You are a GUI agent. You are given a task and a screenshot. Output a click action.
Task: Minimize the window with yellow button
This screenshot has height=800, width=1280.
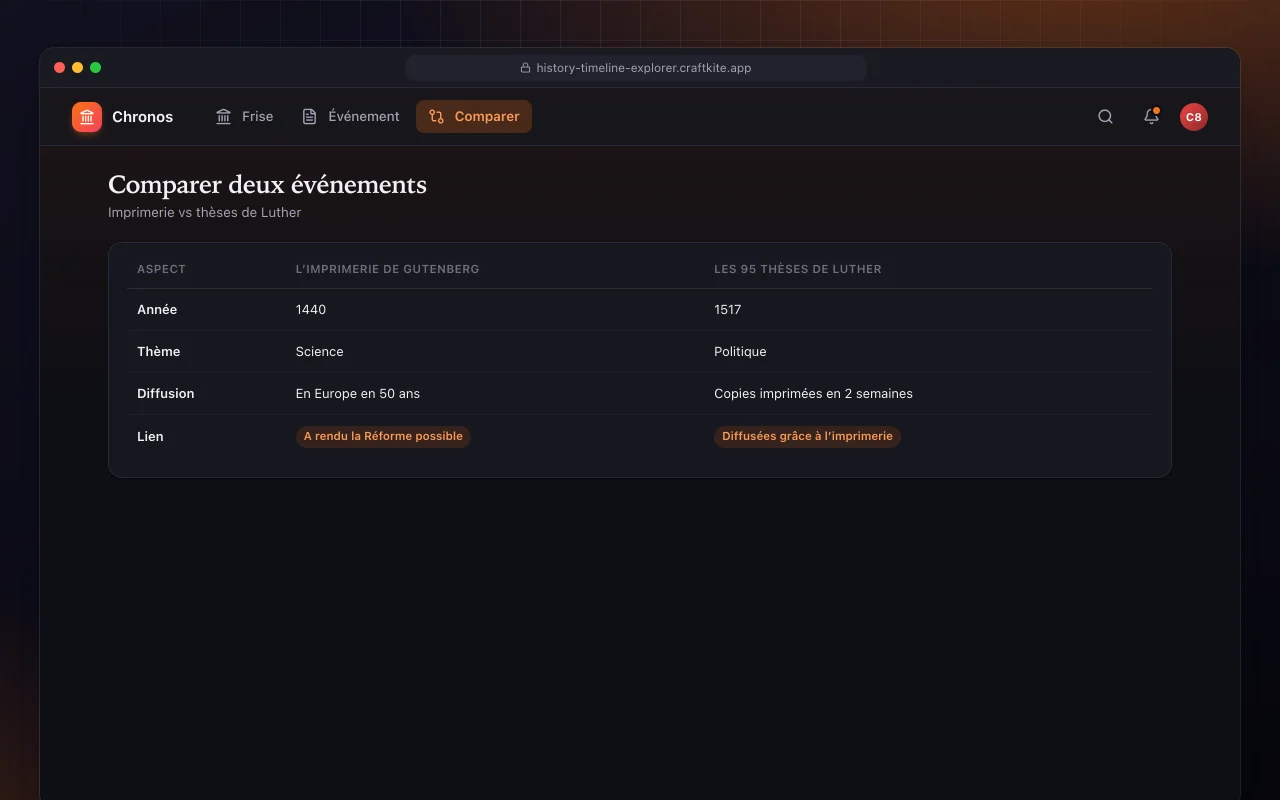click(x=77, y=68)
